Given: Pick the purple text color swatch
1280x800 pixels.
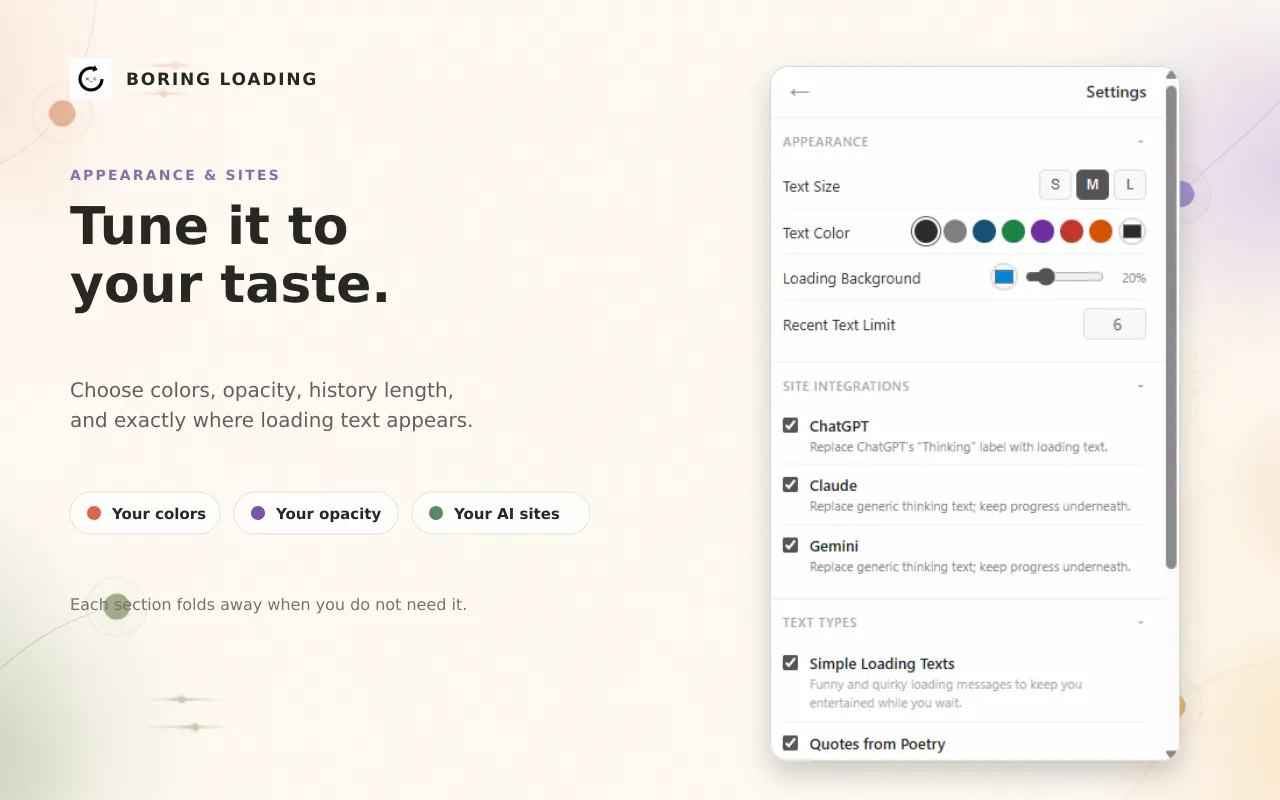Looking at the screenshot, I should click(x=1042, y=232).
